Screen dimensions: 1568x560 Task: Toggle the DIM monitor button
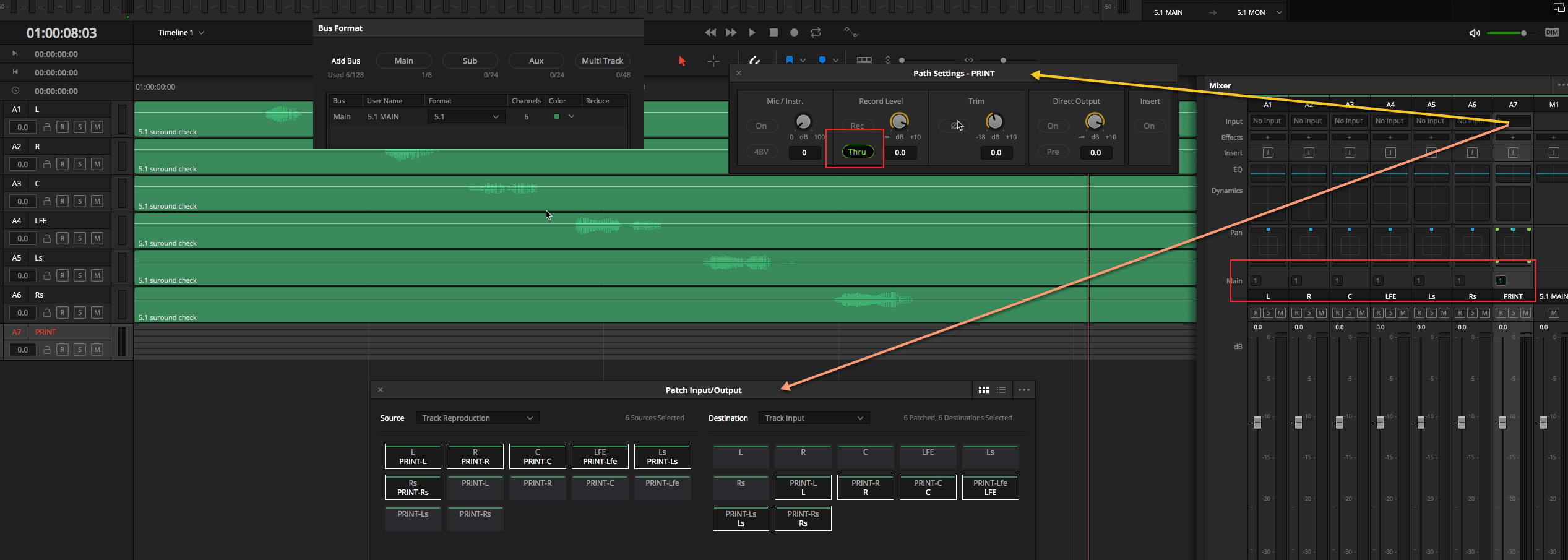(x=1552, y=32)
